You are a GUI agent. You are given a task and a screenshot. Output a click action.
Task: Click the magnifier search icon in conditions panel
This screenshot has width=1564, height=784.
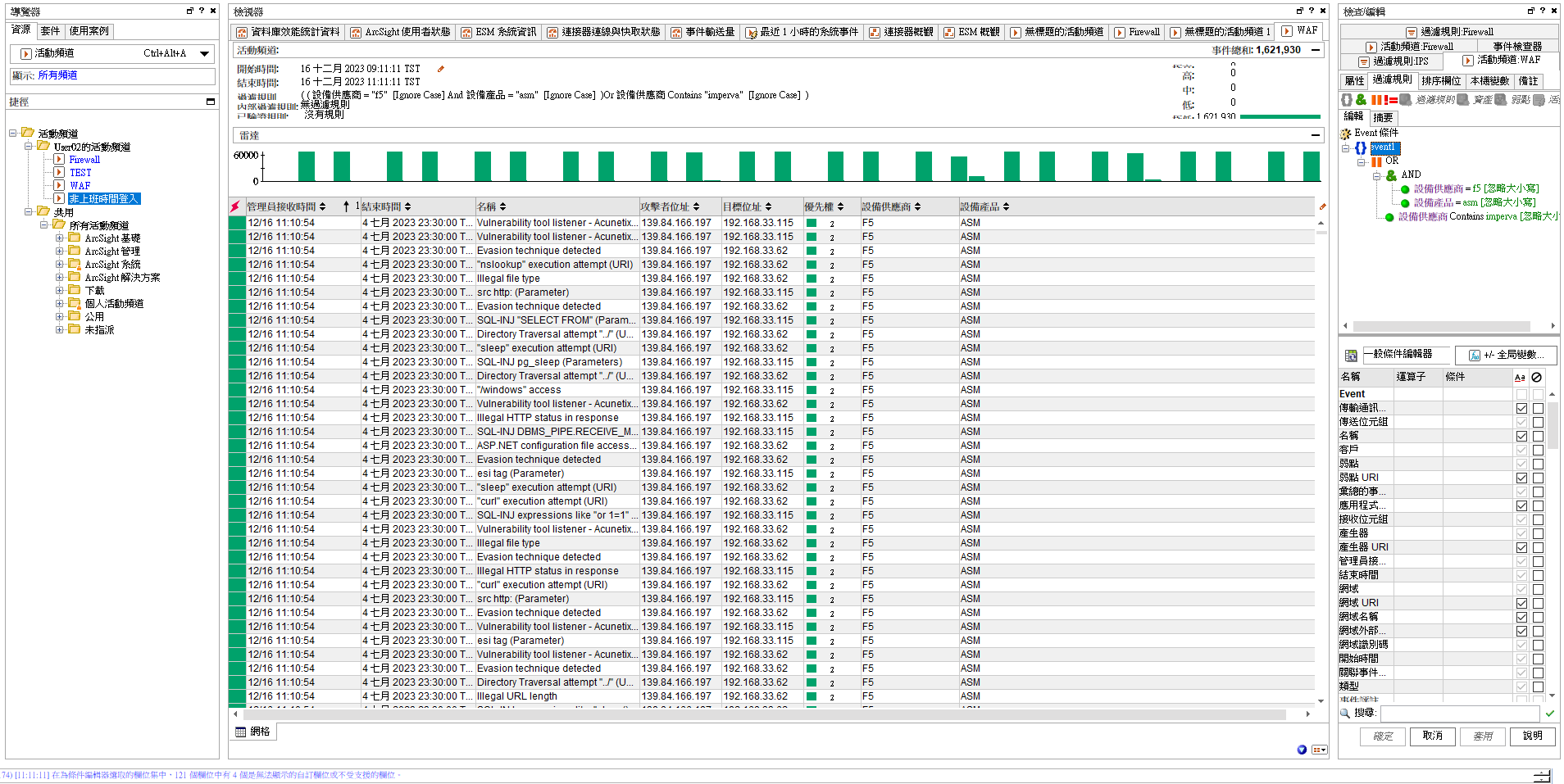click(x=1345, y=713)
